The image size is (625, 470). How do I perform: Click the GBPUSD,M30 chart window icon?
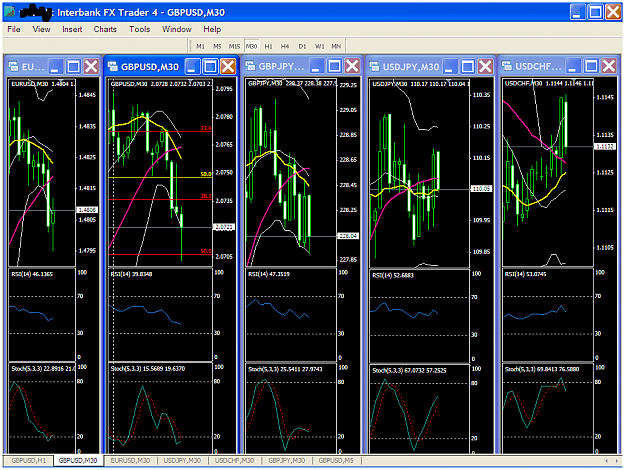(x=112, y=66)
